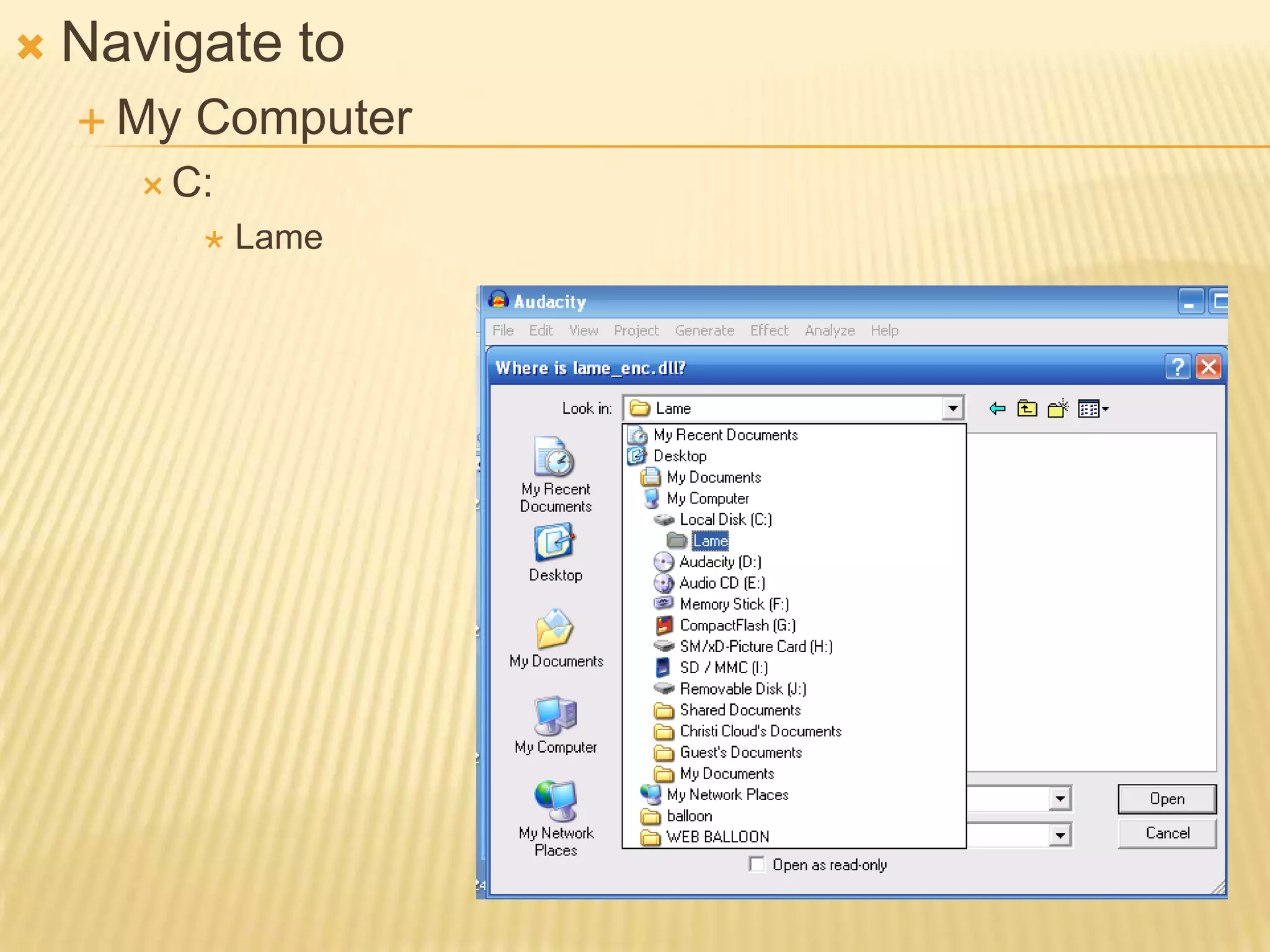Open the files of type dropdown arrow
Viewport: 1270px width, 952px height.
(x=1060, y=835)
